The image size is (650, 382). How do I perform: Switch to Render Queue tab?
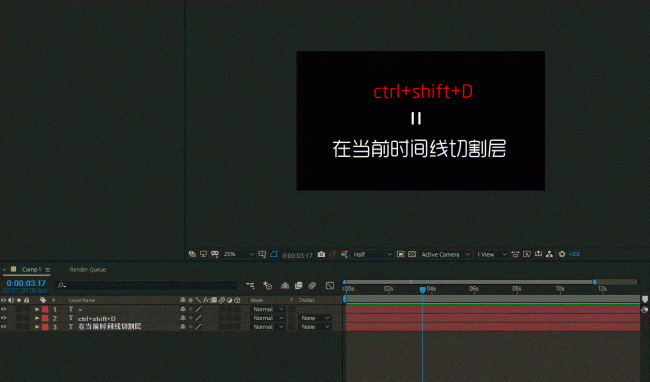pos(87,269)
